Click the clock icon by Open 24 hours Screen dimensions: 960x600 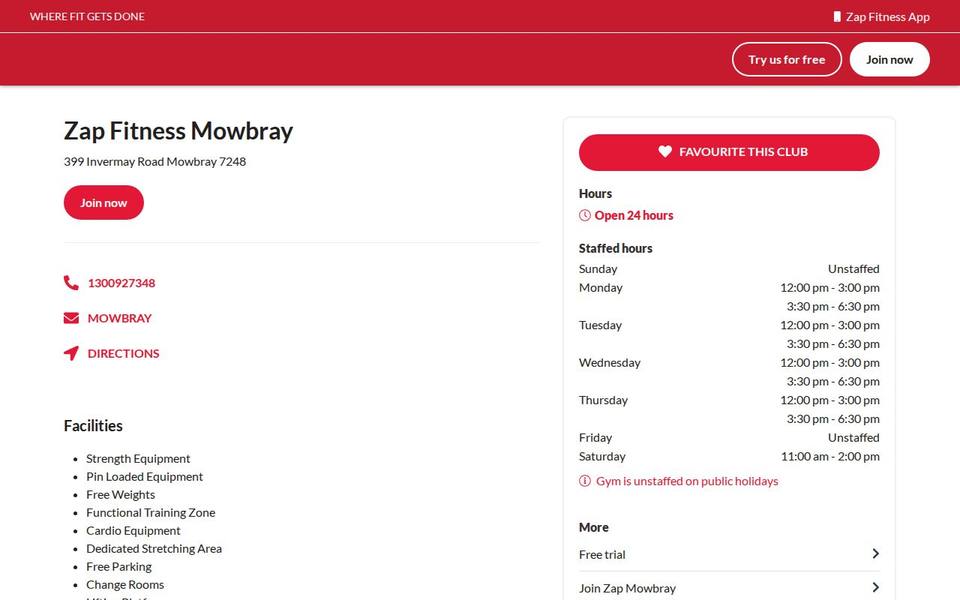585,216
